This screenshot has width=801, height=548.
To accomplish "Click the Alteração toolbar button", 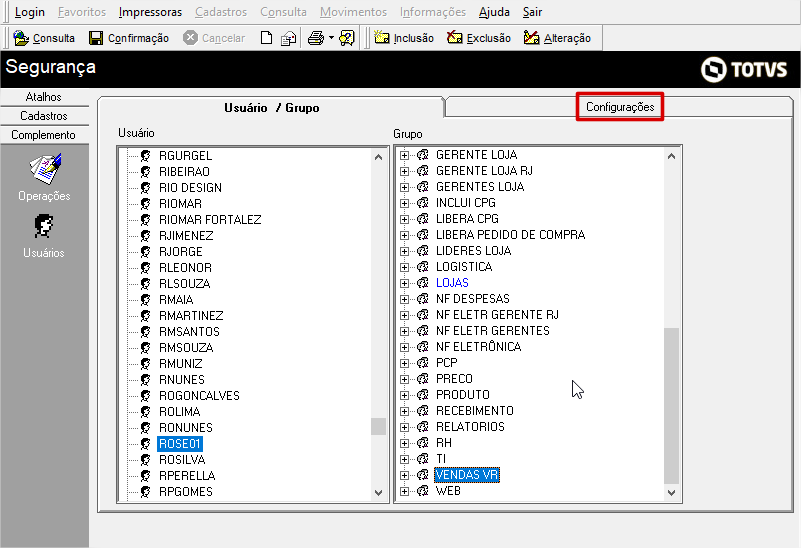I will pos(557,38).
